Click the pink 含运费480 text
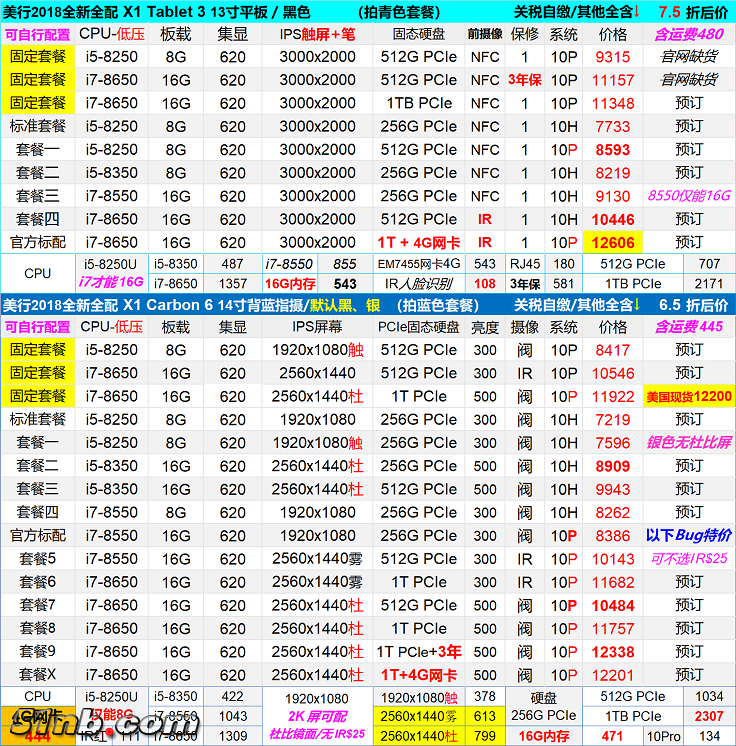736x746 pixels. [688, 34]
